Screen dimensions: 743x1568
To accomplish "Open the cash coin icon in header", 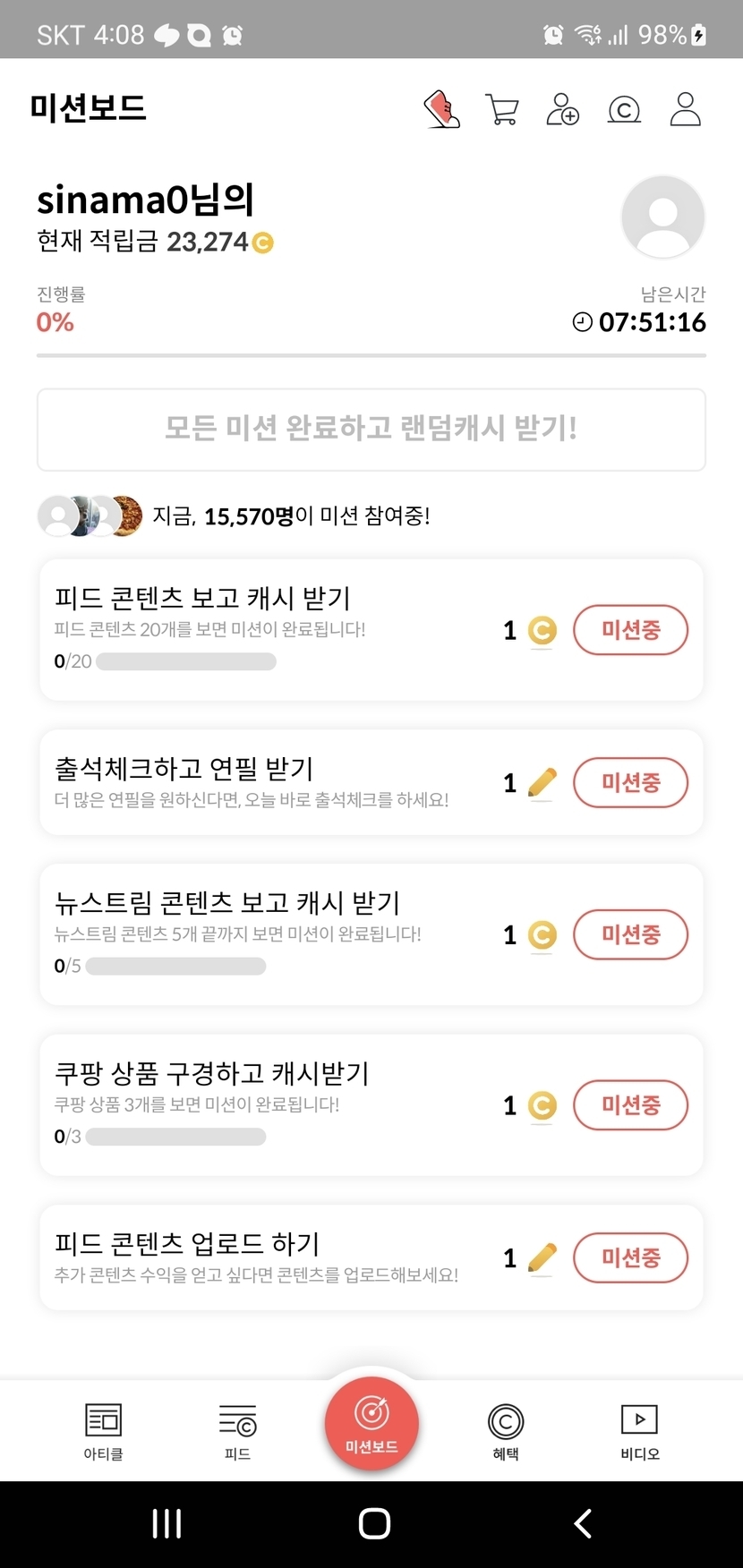I will [624, 109].
